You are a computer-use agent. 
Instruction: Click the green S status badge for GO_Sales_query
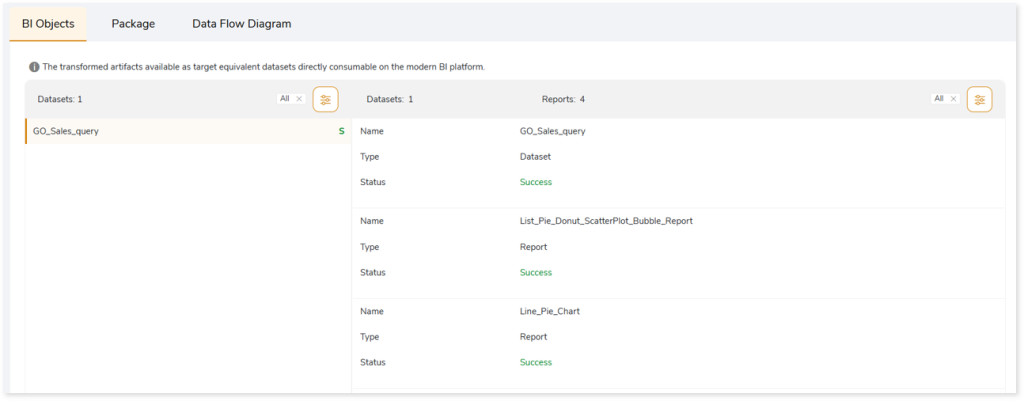click(341, 131)
